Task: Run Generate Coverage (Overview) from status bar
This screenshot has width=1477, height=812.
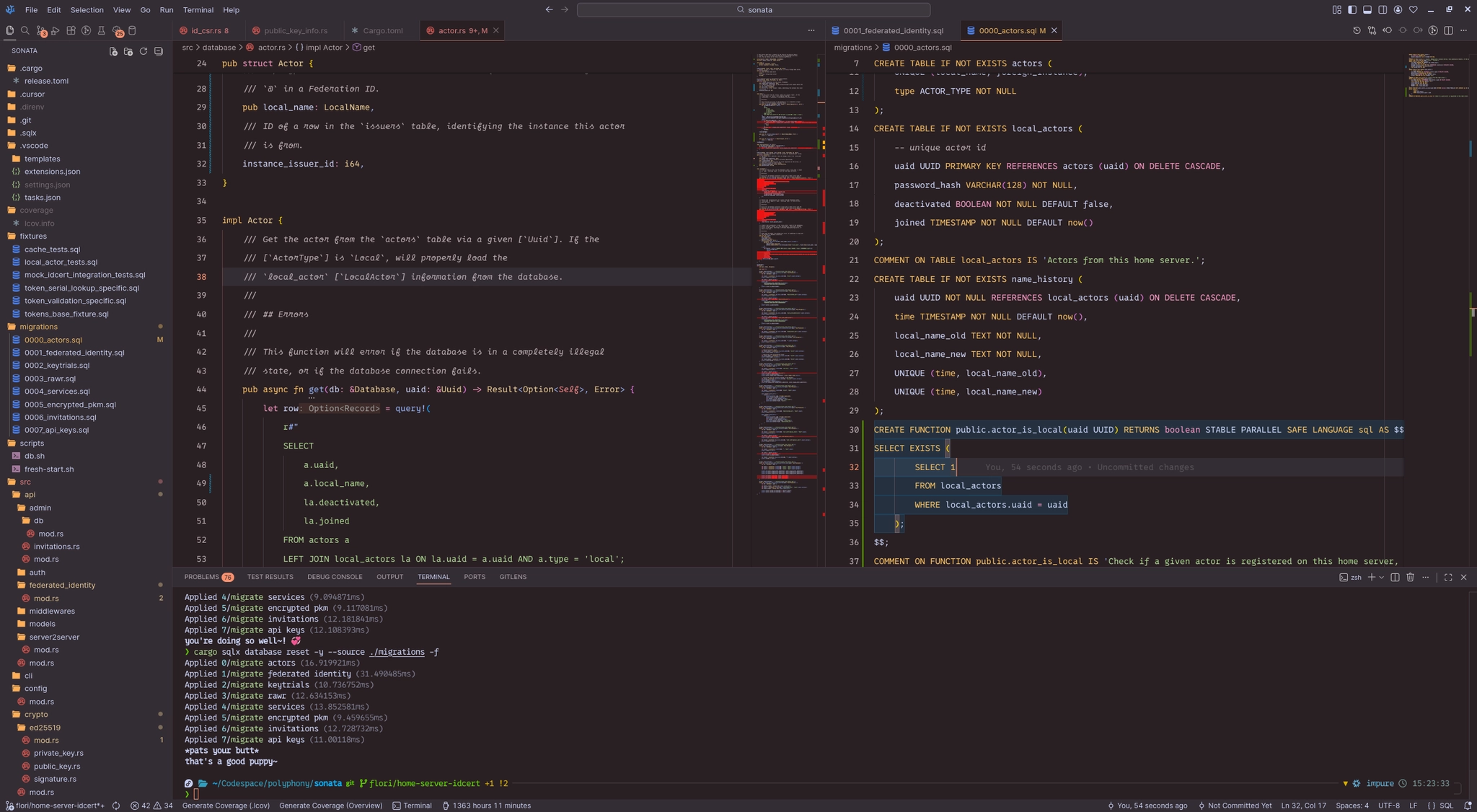Action: (330, 806)
